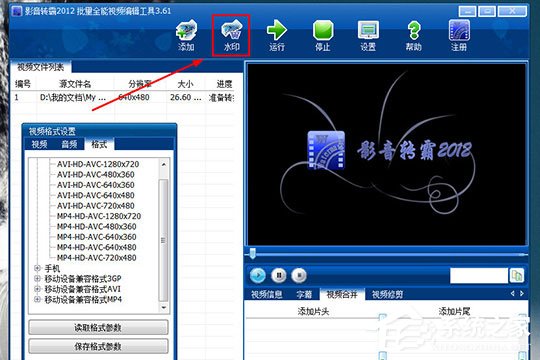The height and width of the screenshot is (360, 540).
Task: Expand the 手机 tree node
Action: tap(37, 268)
